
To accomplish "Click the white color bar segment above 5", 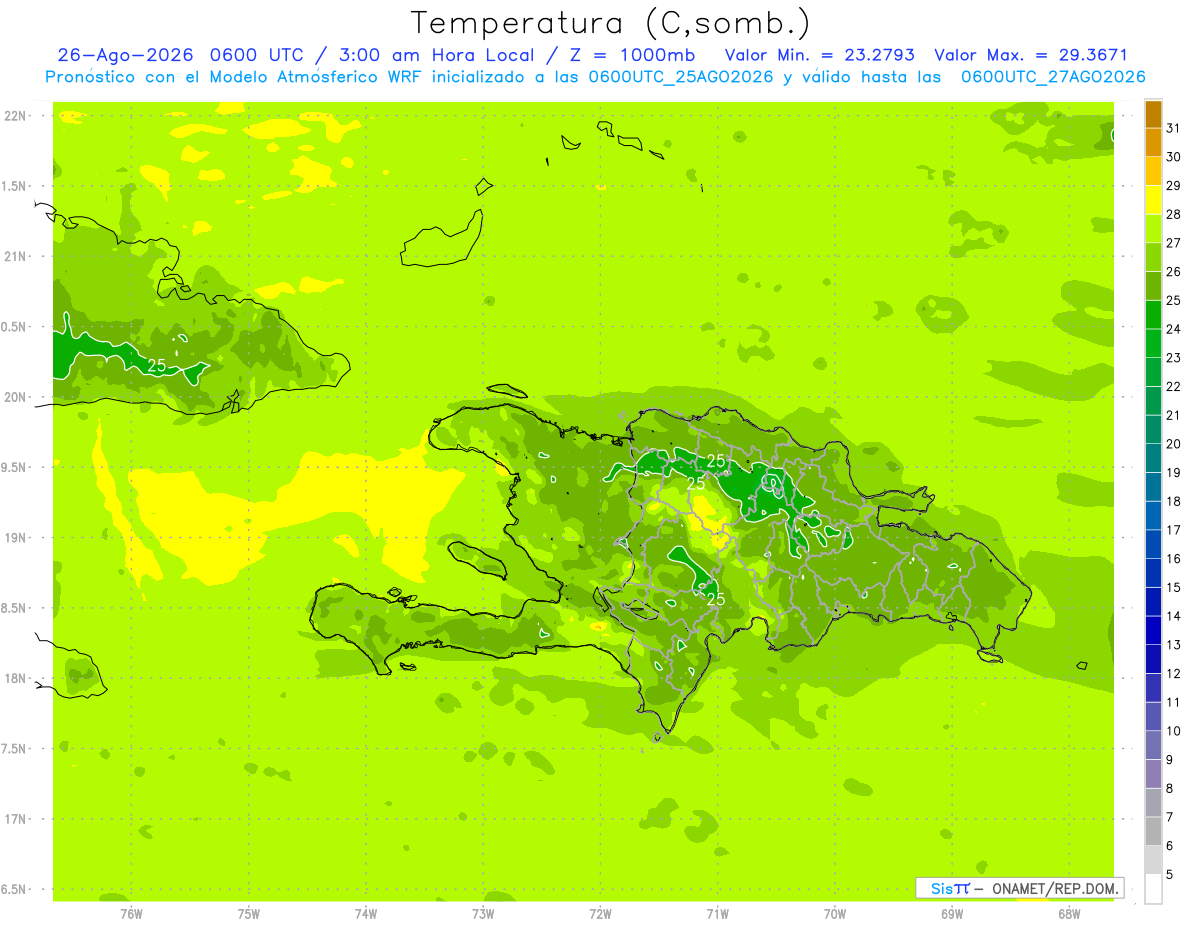I will coord(1153,888).
